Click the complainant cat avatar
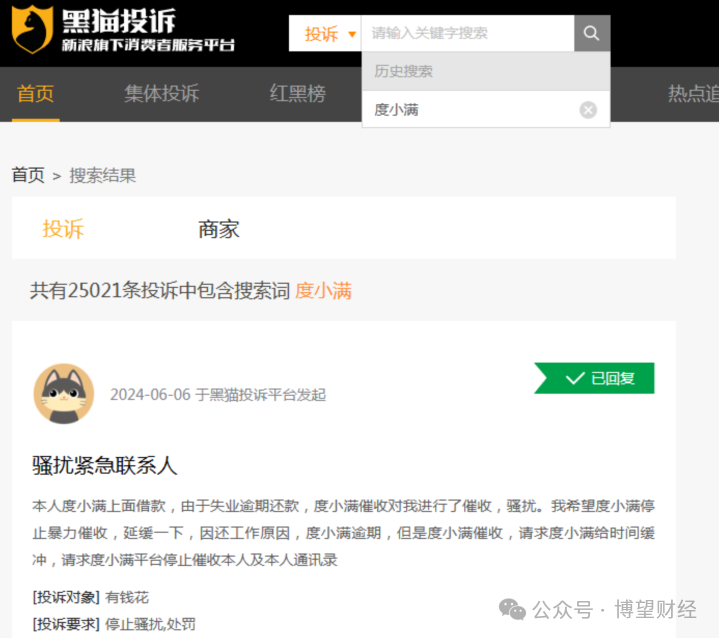Image resolution: width=720 pixels, height=639 pixels. tap(64, 394)
